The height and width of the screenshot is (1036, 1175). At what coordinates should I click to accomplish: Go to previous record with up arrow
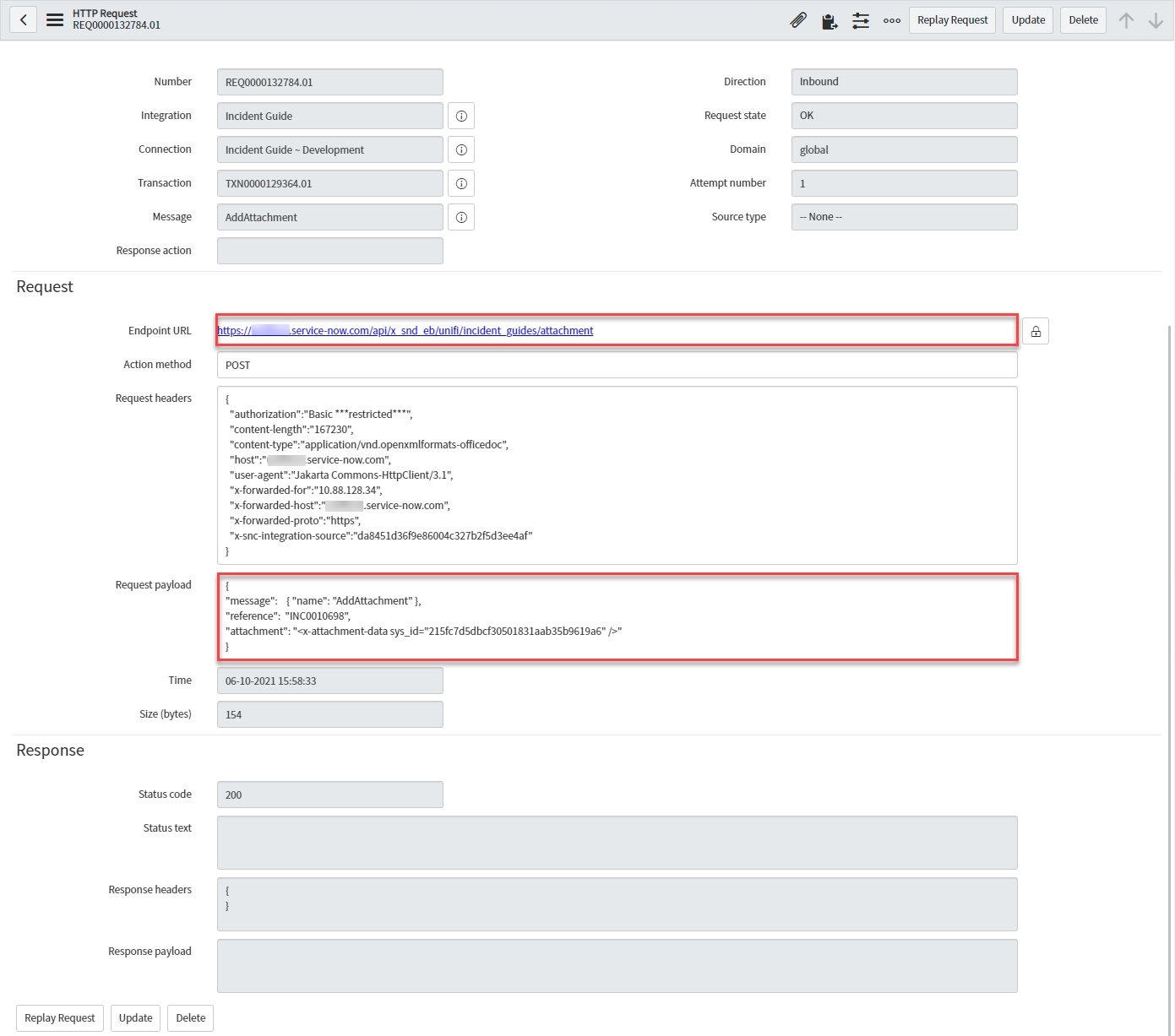tap(1126, 20)
